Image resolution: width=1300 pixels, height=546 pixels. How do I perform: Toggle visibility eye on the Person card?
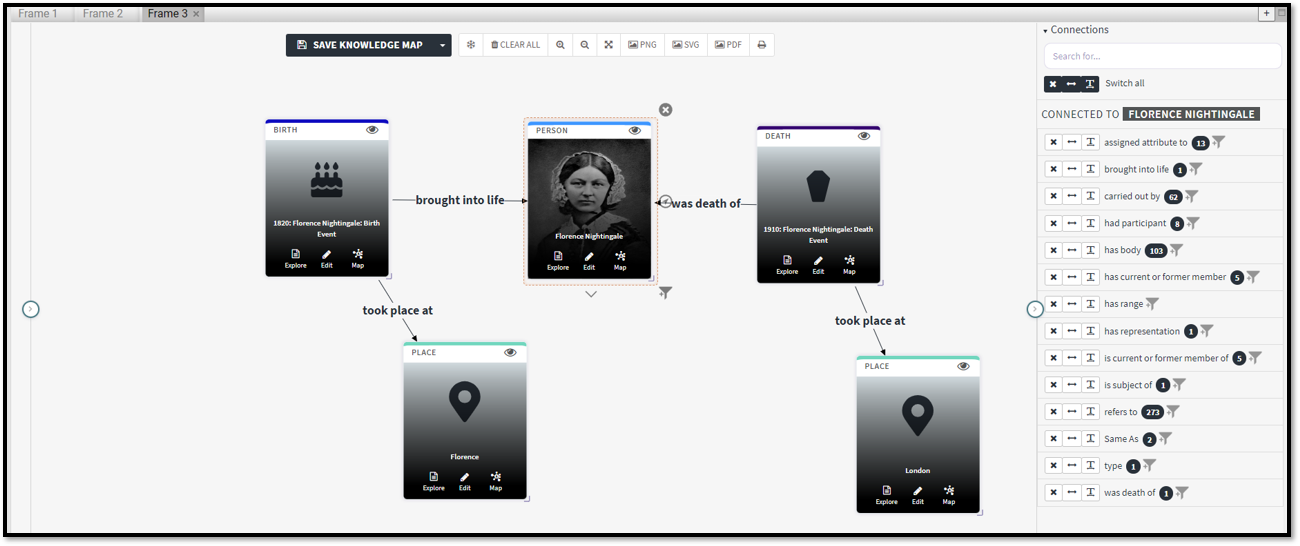coord(634,131)
